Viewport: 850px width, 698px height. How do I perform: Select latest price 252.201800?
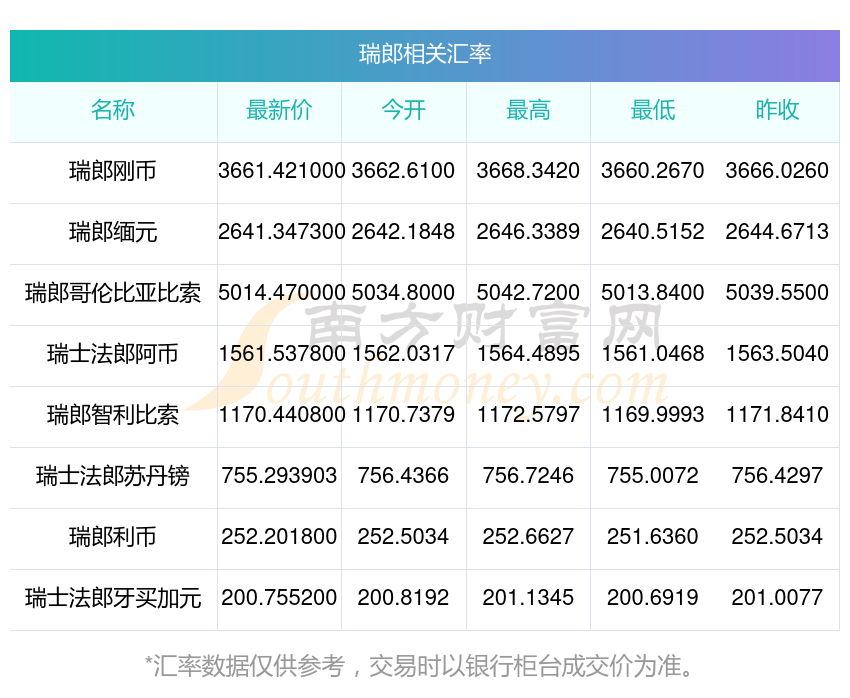point(279,537)
